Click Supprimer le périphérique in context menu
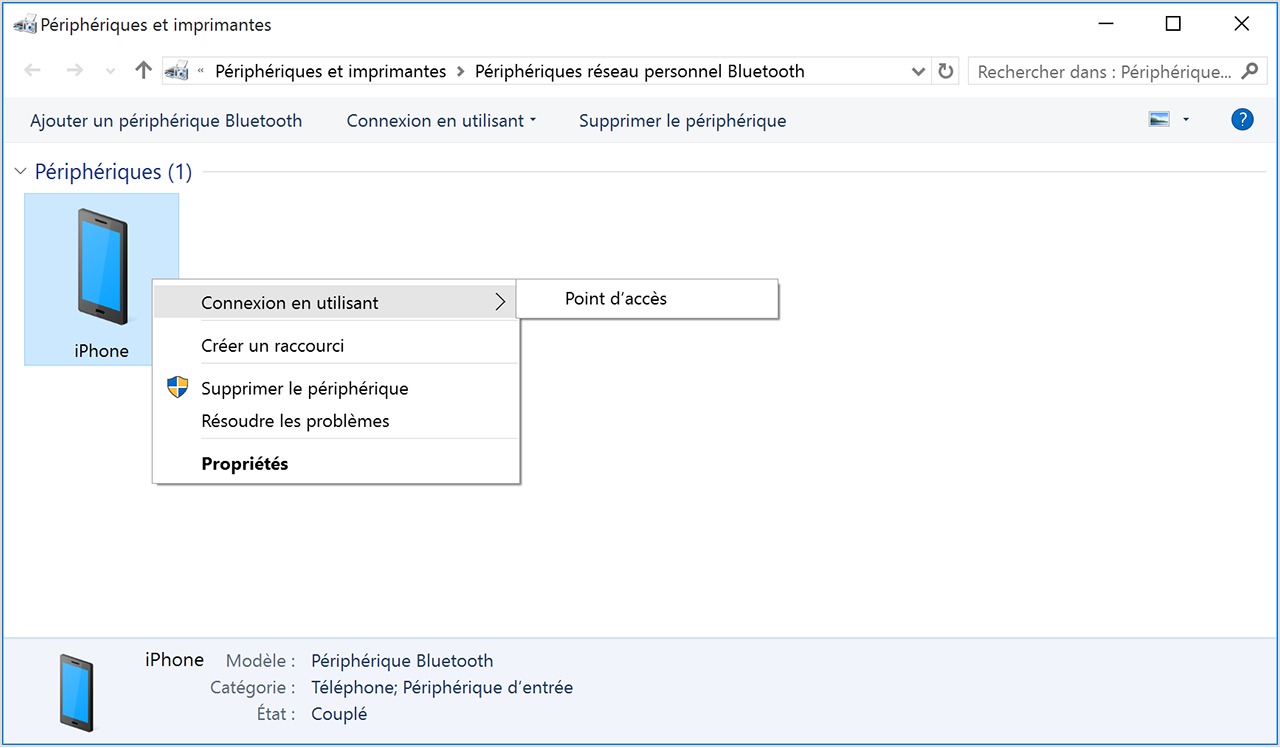1280x748 pixels. (x=304, y=389)
